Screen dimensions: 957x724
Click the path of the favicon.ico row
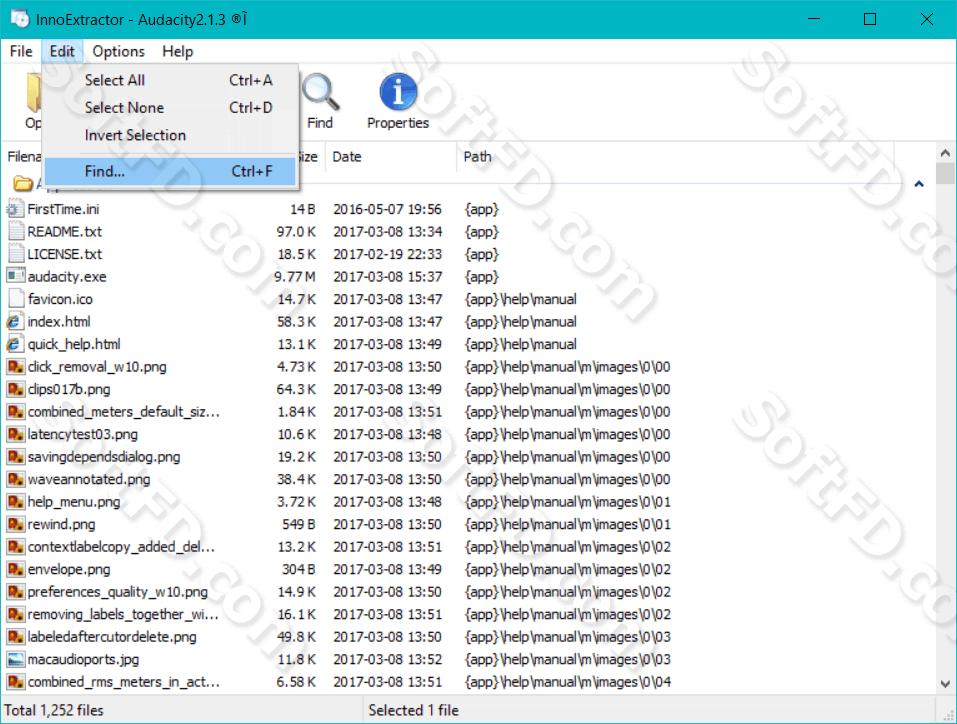click(x=521, y=299)
